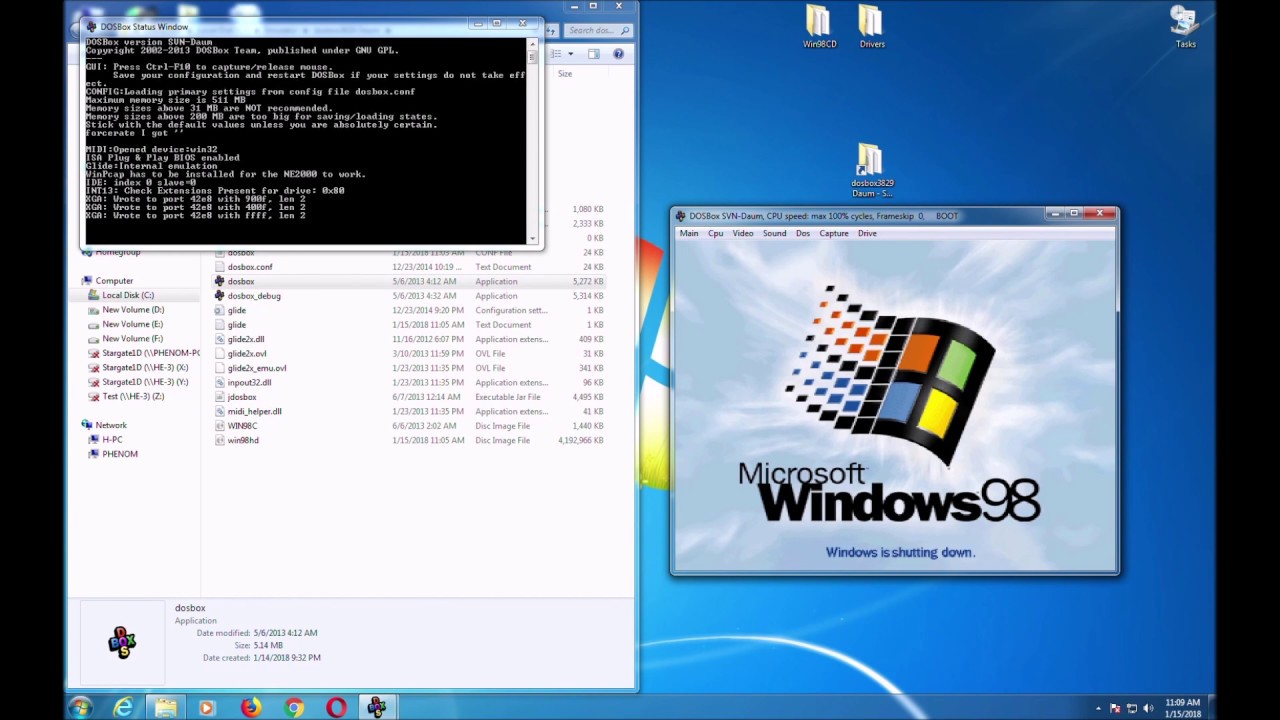Open the Drive menu in DOSBox

(867, 233)
